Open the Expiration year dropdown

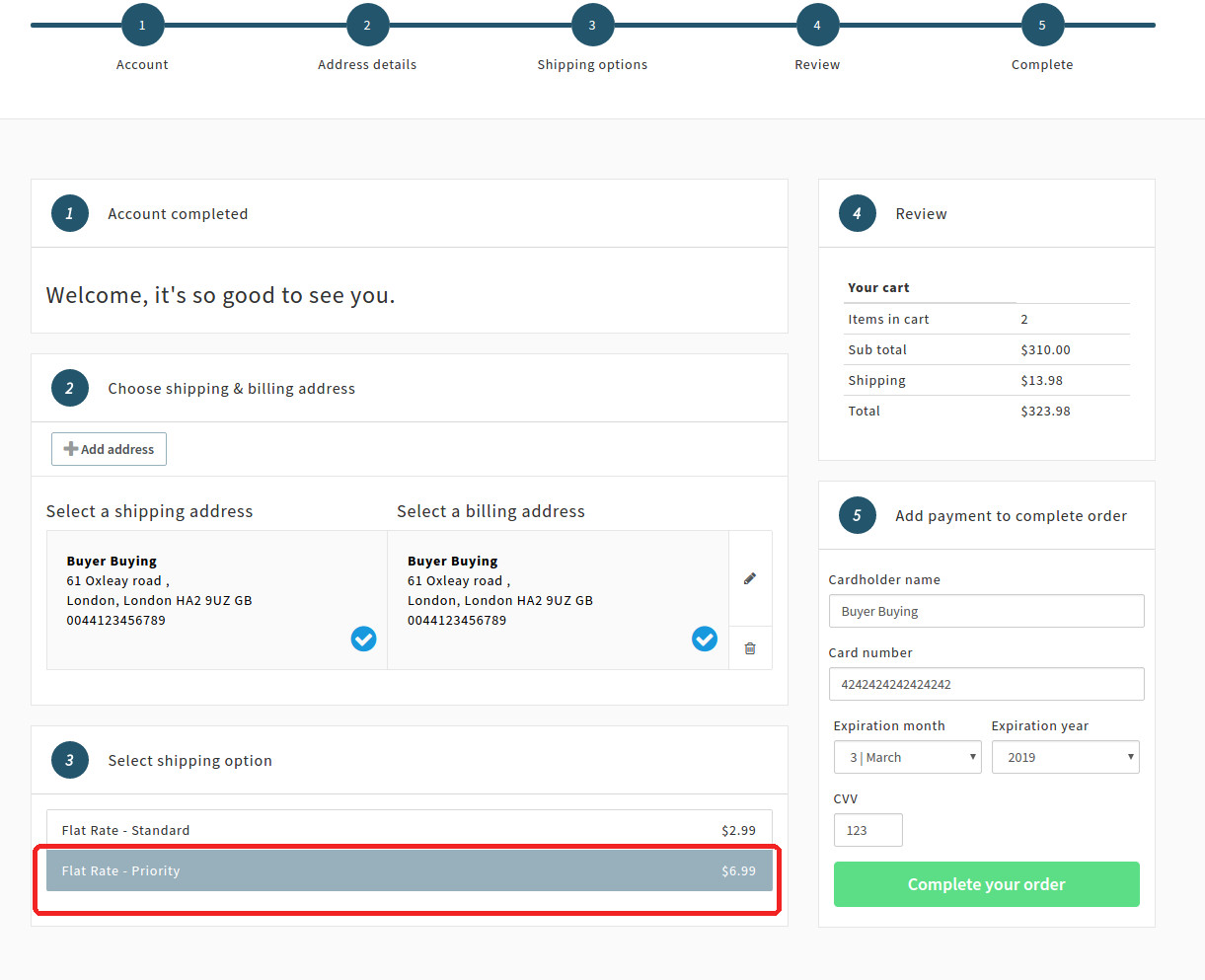tap(1066, 757)
